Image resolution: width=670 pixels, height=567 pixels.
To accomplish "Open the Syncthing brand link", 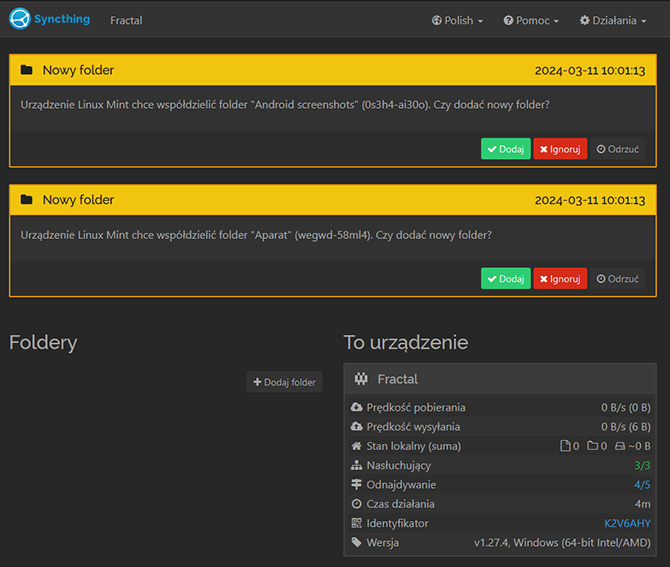I will tap(50, 19).
